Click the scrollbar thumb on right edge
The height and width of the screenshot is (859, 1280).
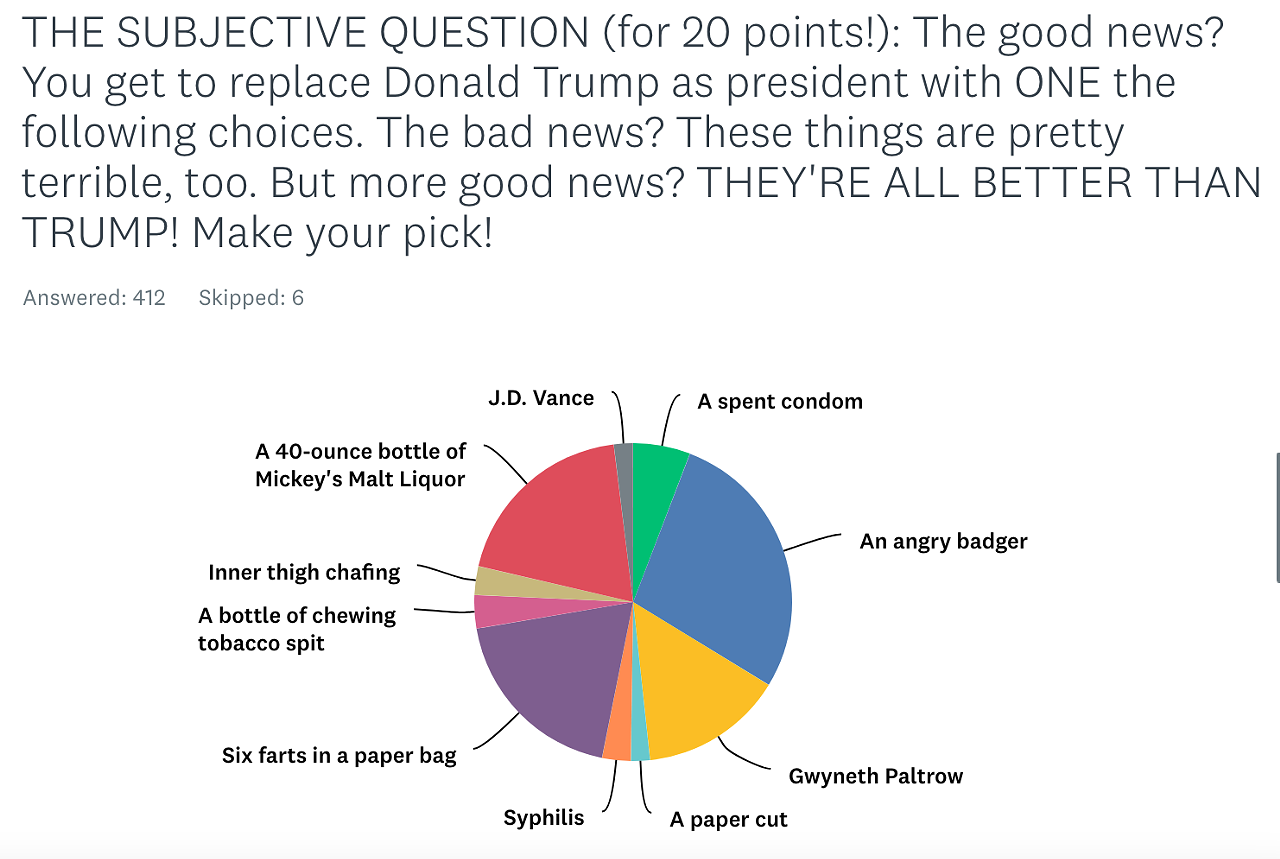click(1277, 517)
